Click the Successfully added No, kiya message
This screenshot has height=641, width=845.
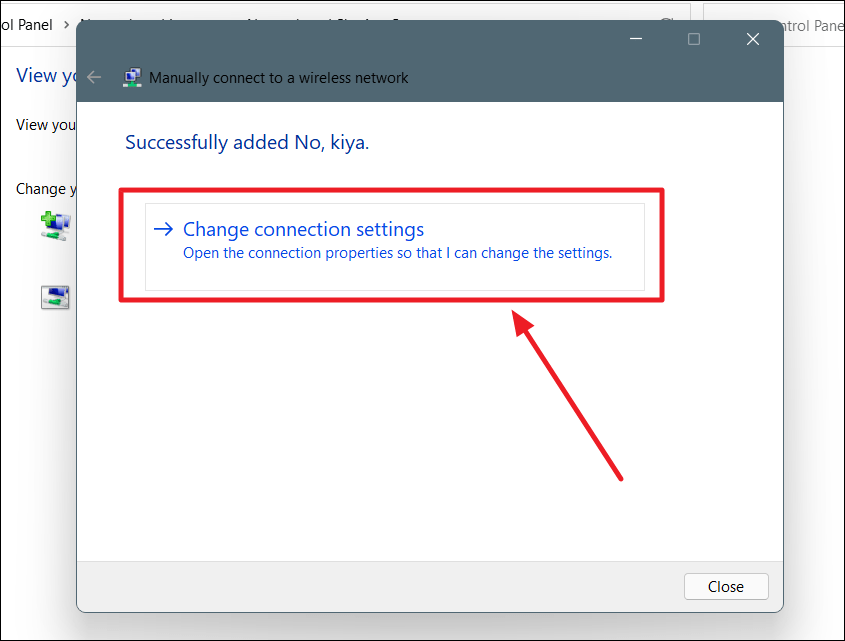247,142
